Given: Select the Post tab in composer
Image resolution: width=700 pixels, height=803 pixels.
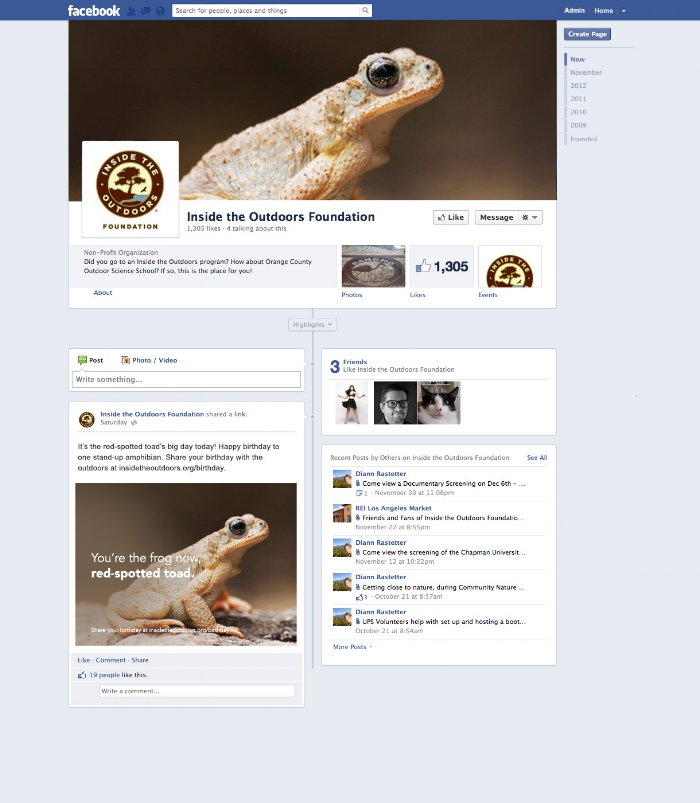Looking at the screenshot, I should (91, 360).
